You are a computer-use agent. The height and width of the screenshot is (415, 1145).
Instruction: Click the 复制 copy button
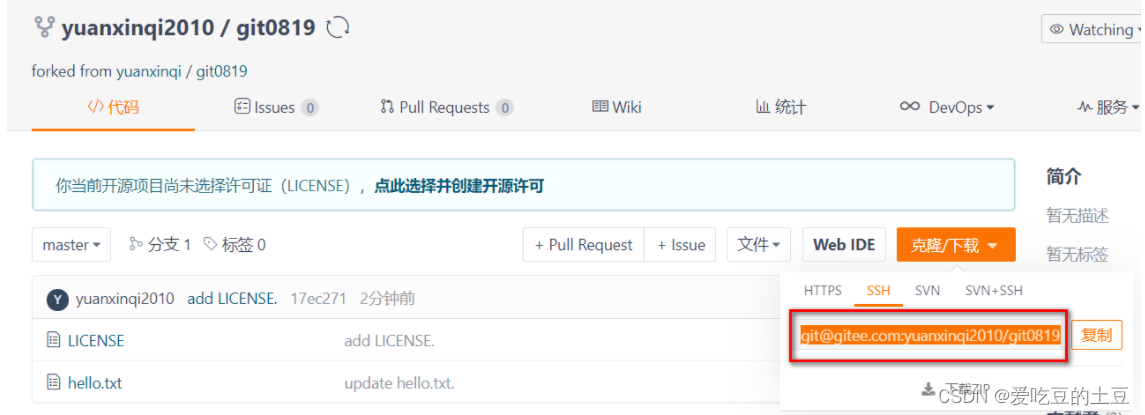(x=1097, y=335)
